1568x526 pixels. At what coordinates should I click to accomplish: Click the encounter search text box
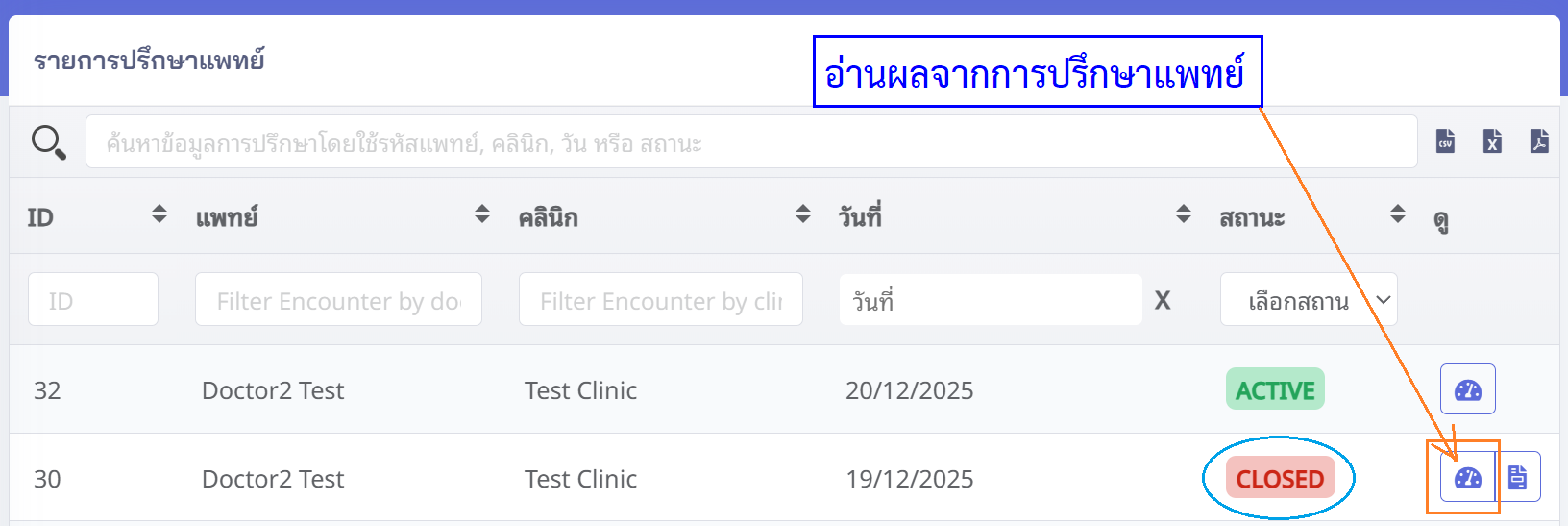coord(750,142)
